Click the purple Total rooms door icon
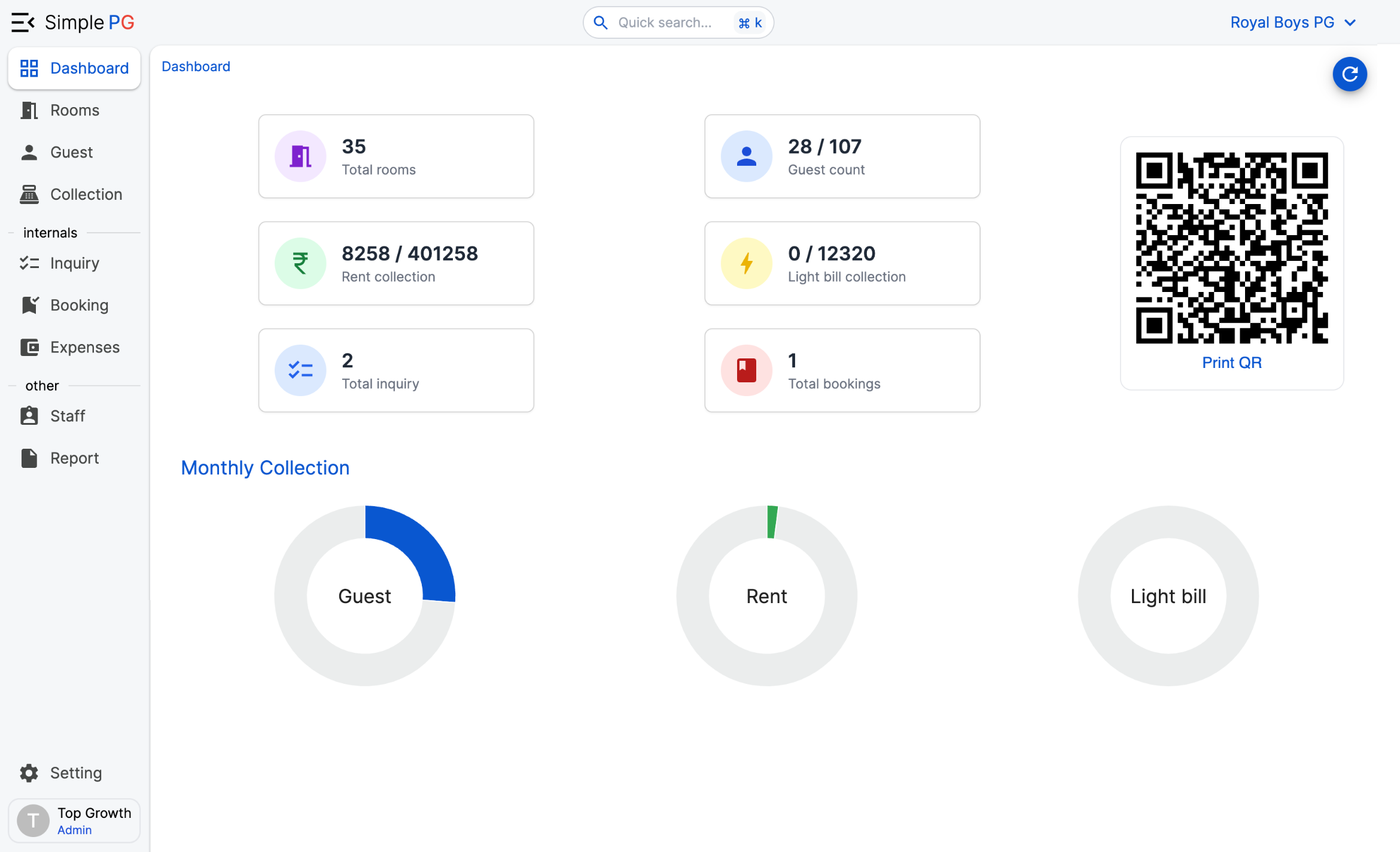 pos(300,156)
